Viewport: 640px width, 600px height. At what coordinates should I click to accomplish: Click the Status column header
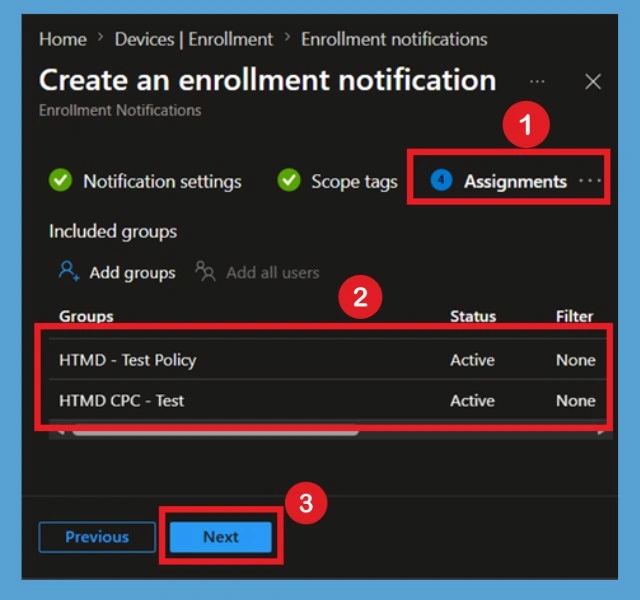473,316
